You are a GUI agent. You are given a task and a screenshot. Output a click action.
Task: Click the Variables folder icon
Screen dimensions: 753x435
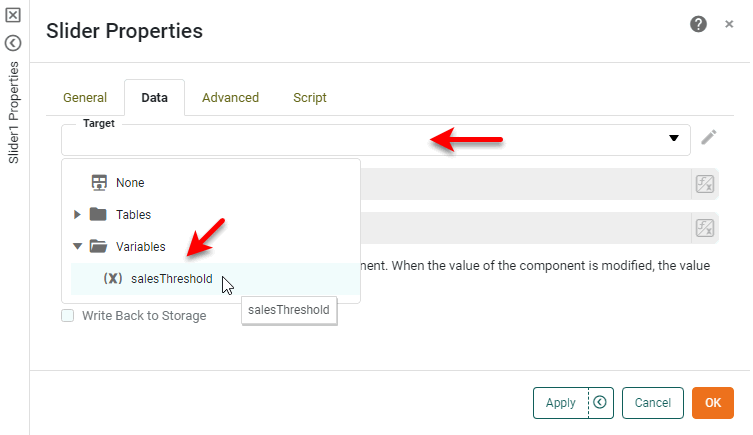tap(98, 246)
